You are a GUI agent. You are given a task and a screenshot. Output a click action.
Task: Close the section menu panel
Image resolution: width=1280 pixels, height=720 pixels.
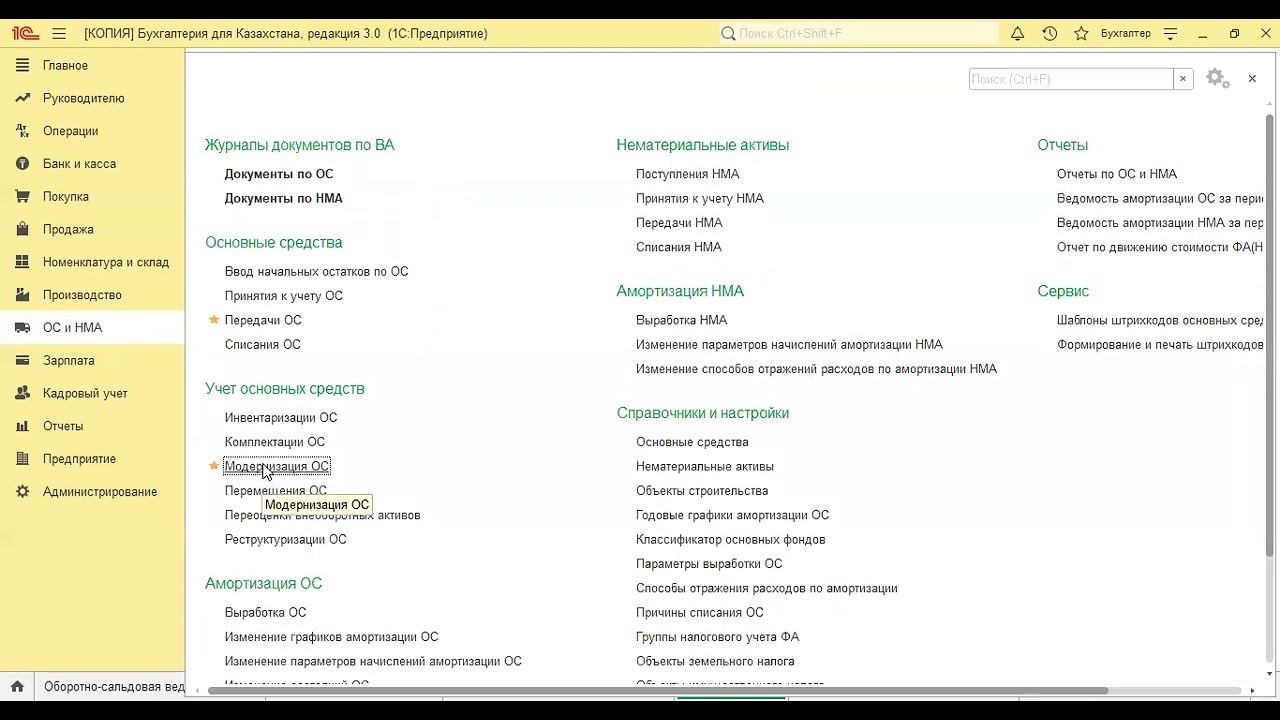coord(1252,78)
